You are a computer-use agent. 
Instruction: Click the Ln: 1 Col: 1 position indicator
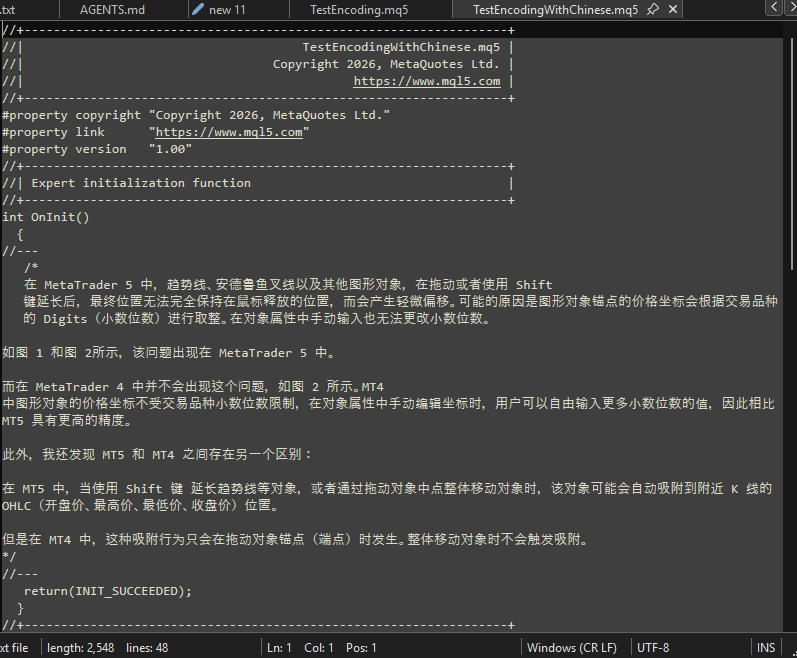pos(300,648)
